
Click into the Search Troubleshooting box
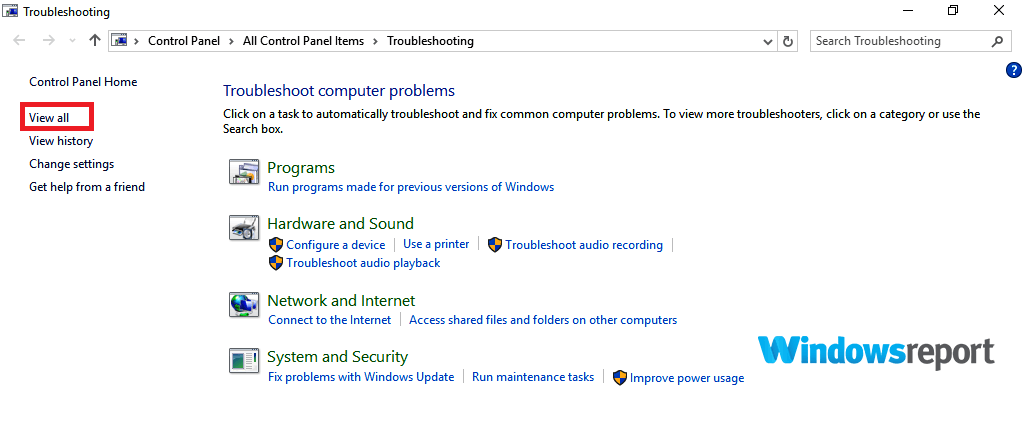[x=900, y=41]
